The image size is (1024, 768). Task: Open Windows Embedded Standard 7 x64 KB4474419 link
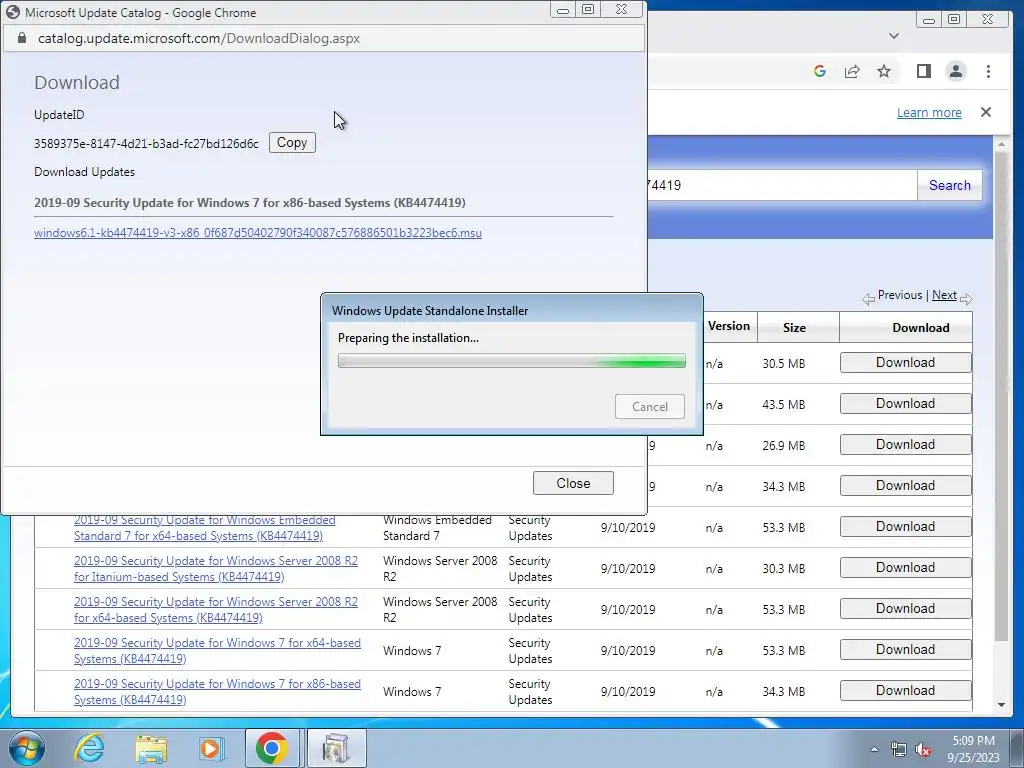click(x=204, y=528)
